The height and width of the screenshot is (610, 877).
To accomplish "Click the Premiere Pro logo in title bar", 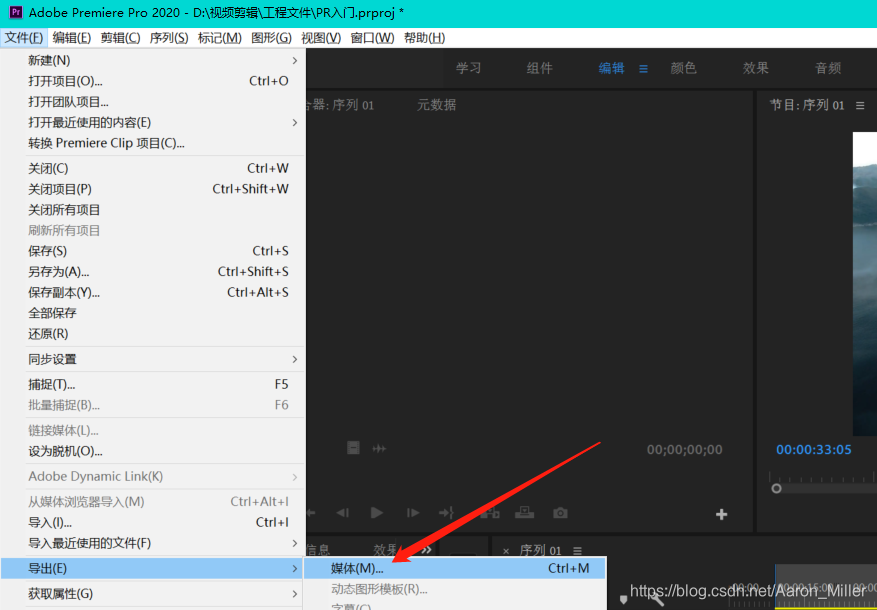I will [x=16, y=11].
